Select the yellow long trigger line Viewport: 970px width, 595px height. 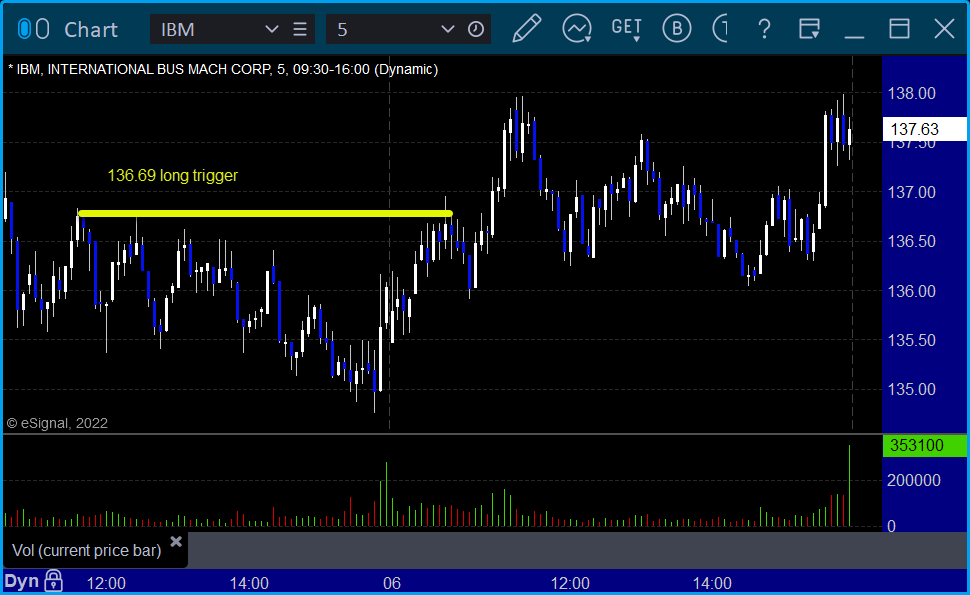(265, 213)
